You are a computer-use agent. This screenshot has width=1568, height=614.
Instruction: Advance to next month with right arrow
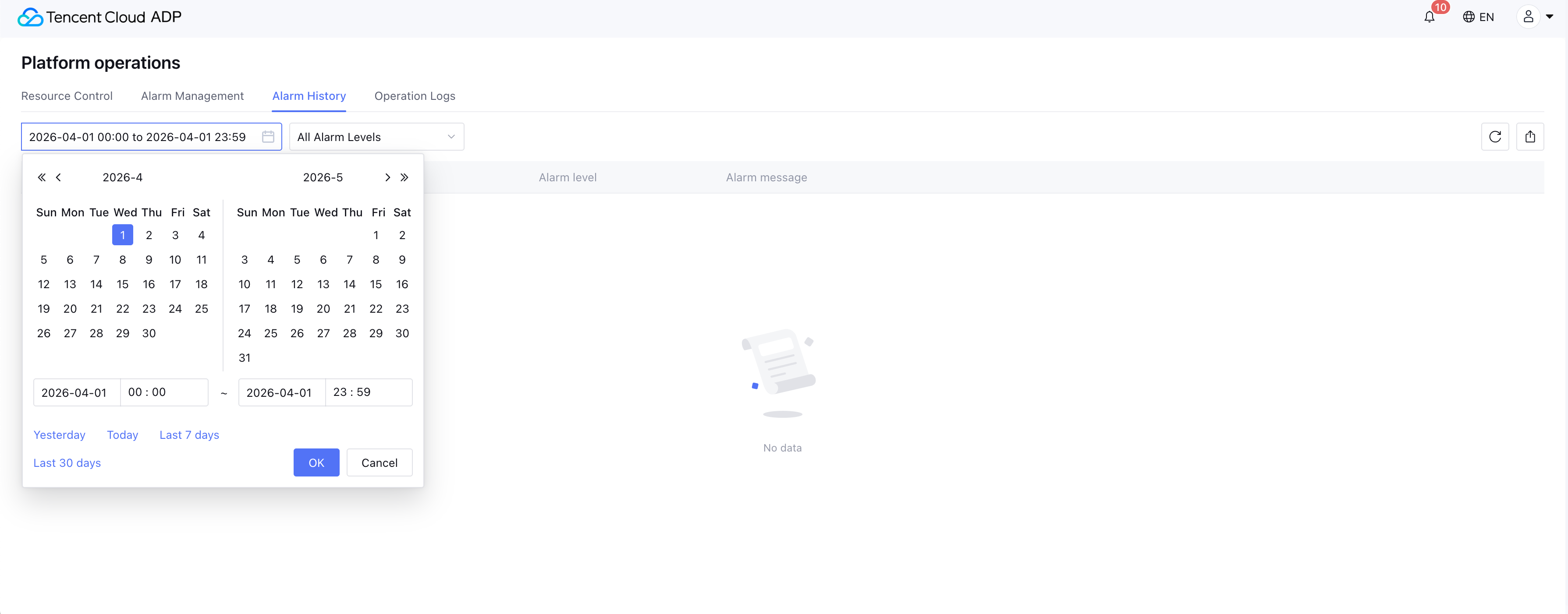[x=387, y=178]
